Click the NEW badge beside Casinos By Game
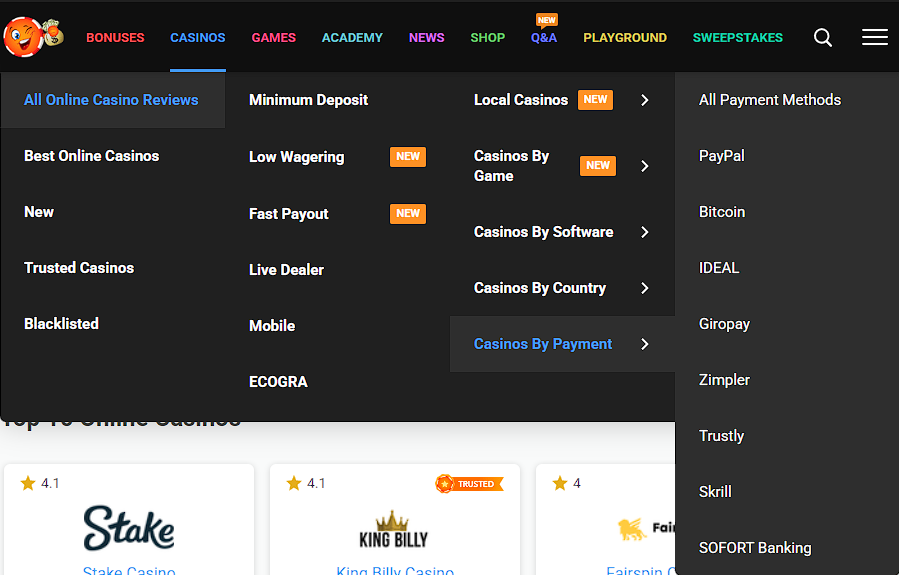899x575 pixels. pos(597,166)
